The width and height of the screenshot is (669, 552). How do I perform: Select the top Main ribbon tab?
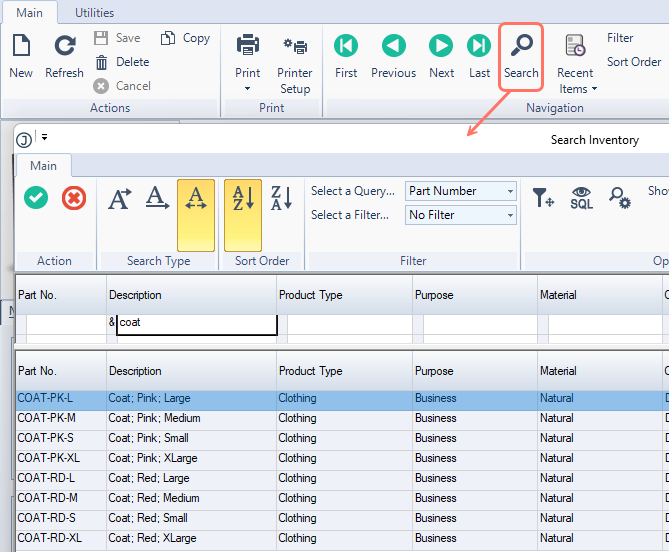coord(29,13)
